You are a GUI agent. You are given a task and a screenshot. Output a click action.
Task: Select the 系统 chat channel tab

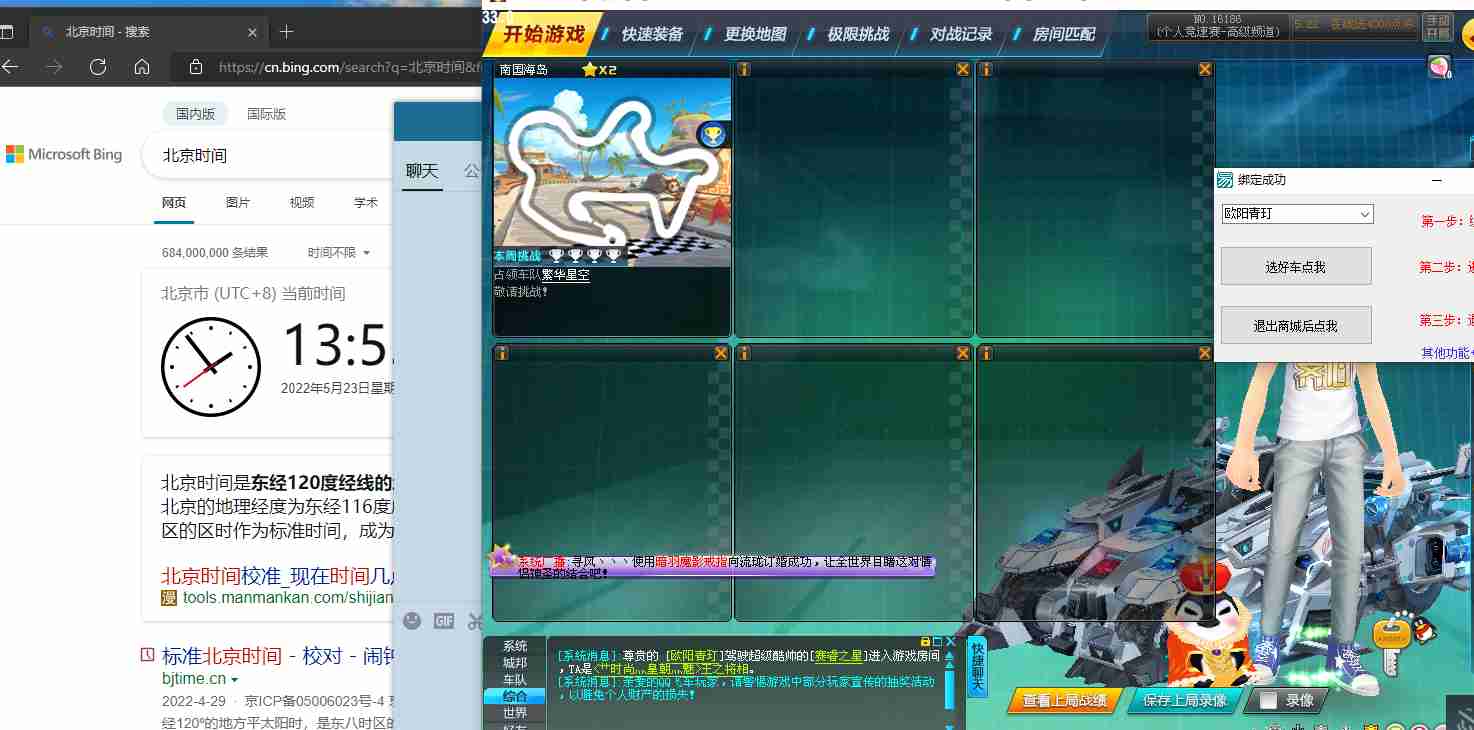(x=515, y=647)
